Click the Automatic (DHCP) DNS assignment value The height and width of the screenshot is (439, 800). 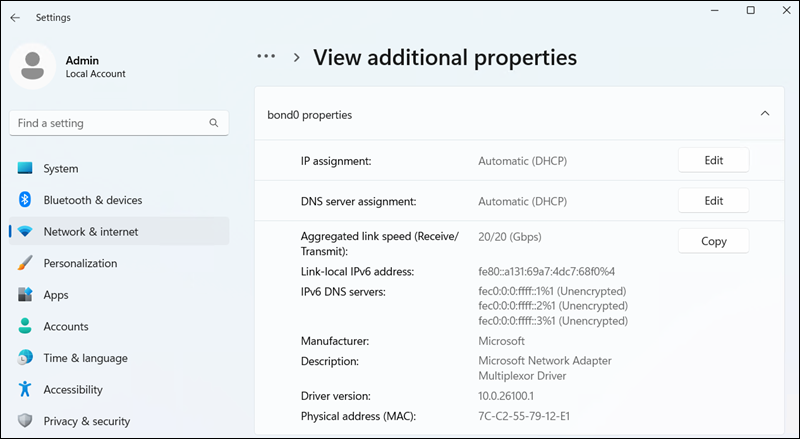[522, 201]
